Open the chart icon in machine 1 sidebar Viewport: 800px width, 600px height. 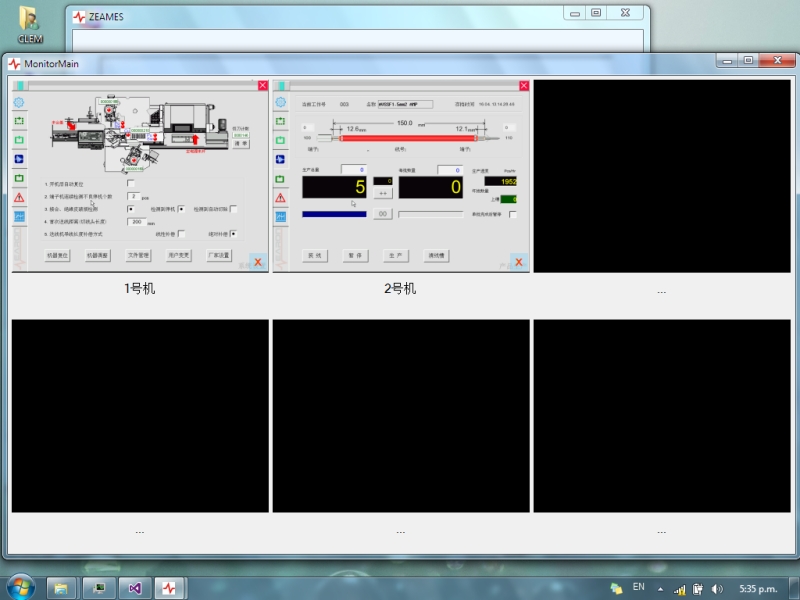pos(18,217)
